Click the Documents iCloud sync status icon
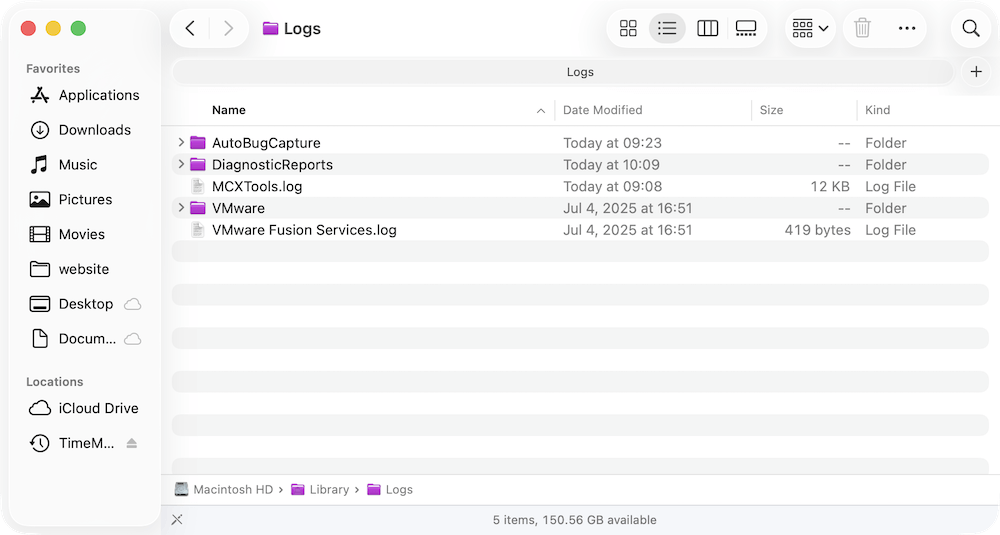 (x=132, y=339)
